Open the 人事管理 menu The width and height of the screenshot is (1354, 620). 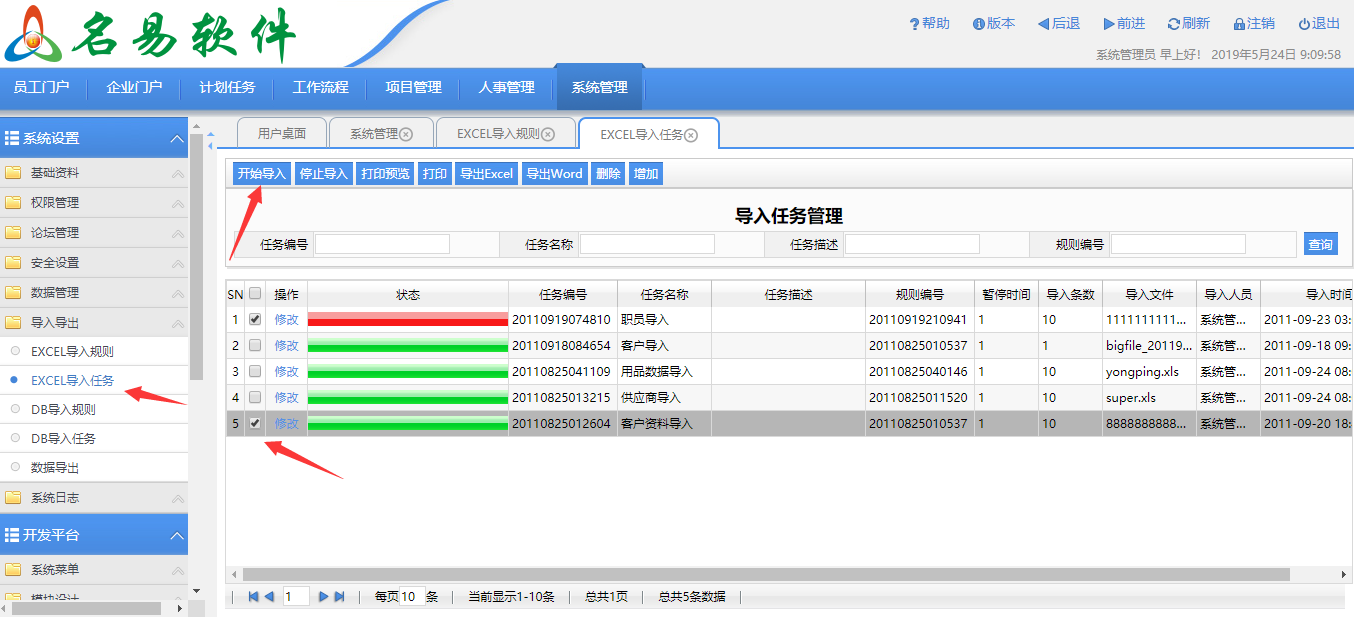(x=506, y=88)
